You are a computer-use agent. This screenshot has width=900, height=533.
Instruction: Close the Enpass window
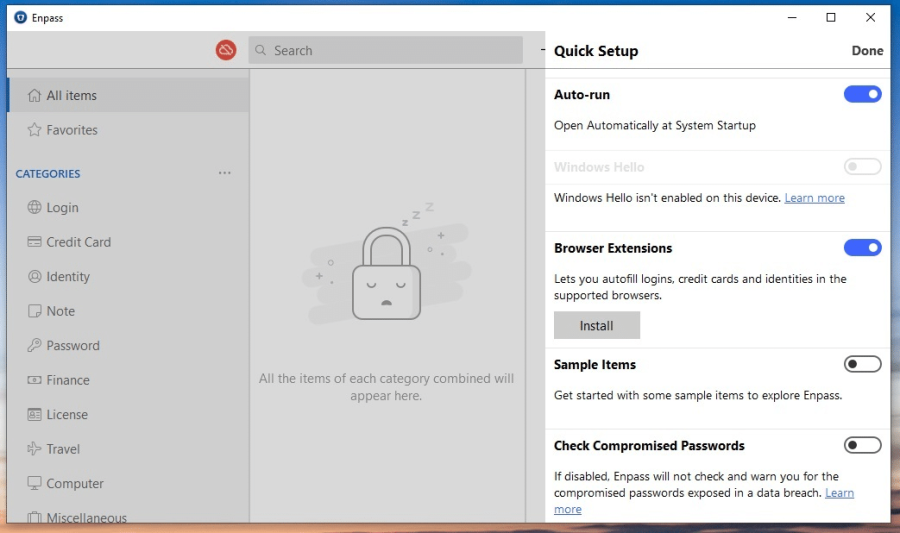[870, 18]
